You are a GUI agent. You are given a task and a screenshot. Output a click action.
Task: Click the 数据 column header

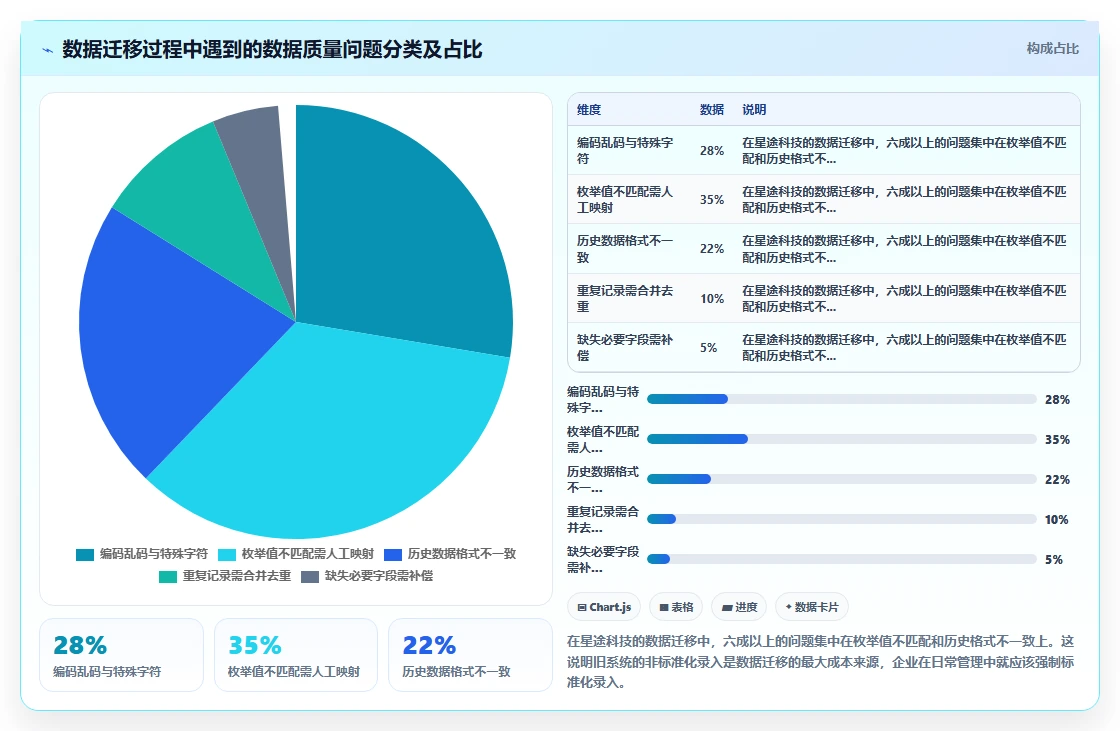pos(712,109)
